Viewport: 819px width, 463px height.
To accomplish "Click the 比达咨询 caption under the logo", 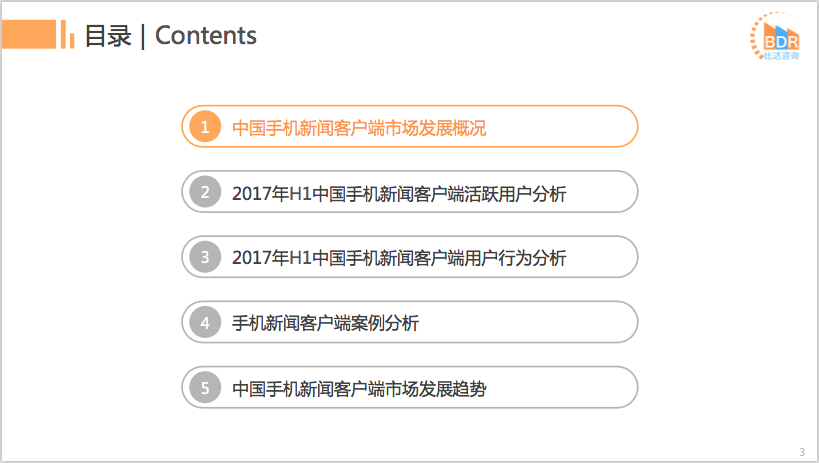I will [x=777, y=59].
